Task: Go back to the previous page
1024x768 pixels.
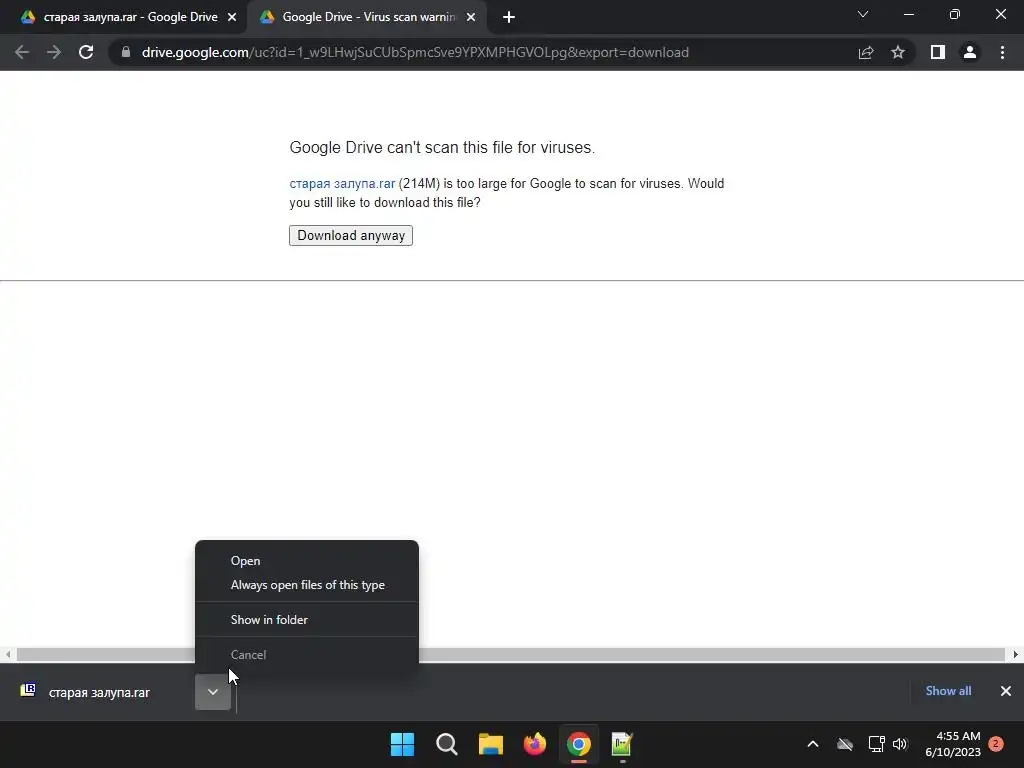Action: (22, 52)
